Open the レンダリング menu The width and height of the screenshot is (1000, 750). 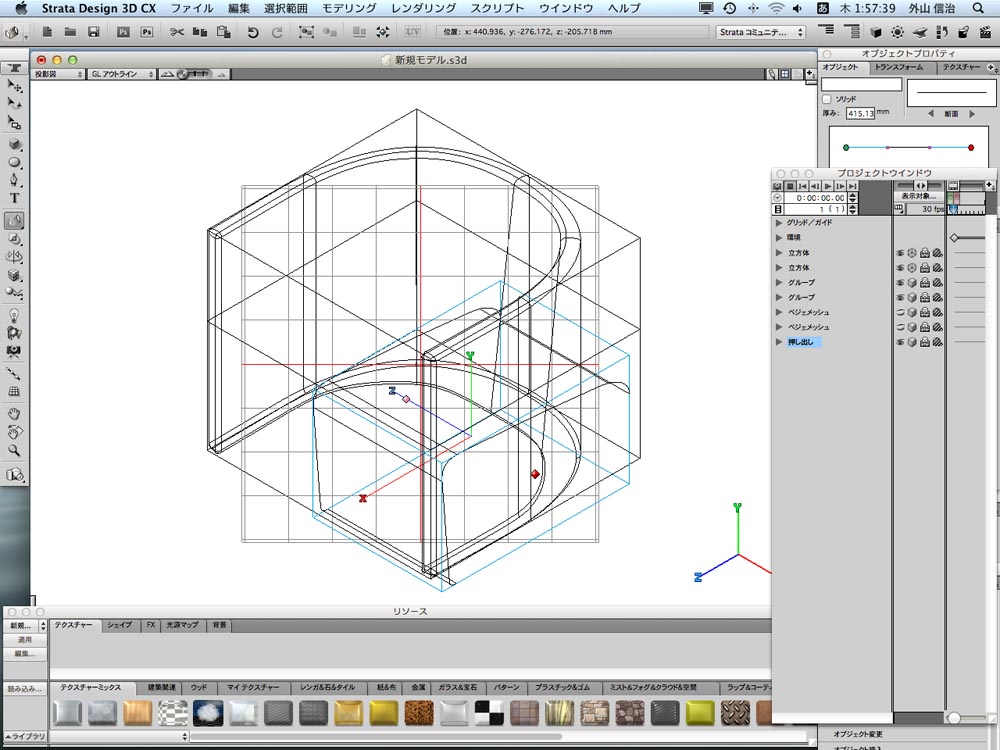pyautogui.click(x=423, y=8)
